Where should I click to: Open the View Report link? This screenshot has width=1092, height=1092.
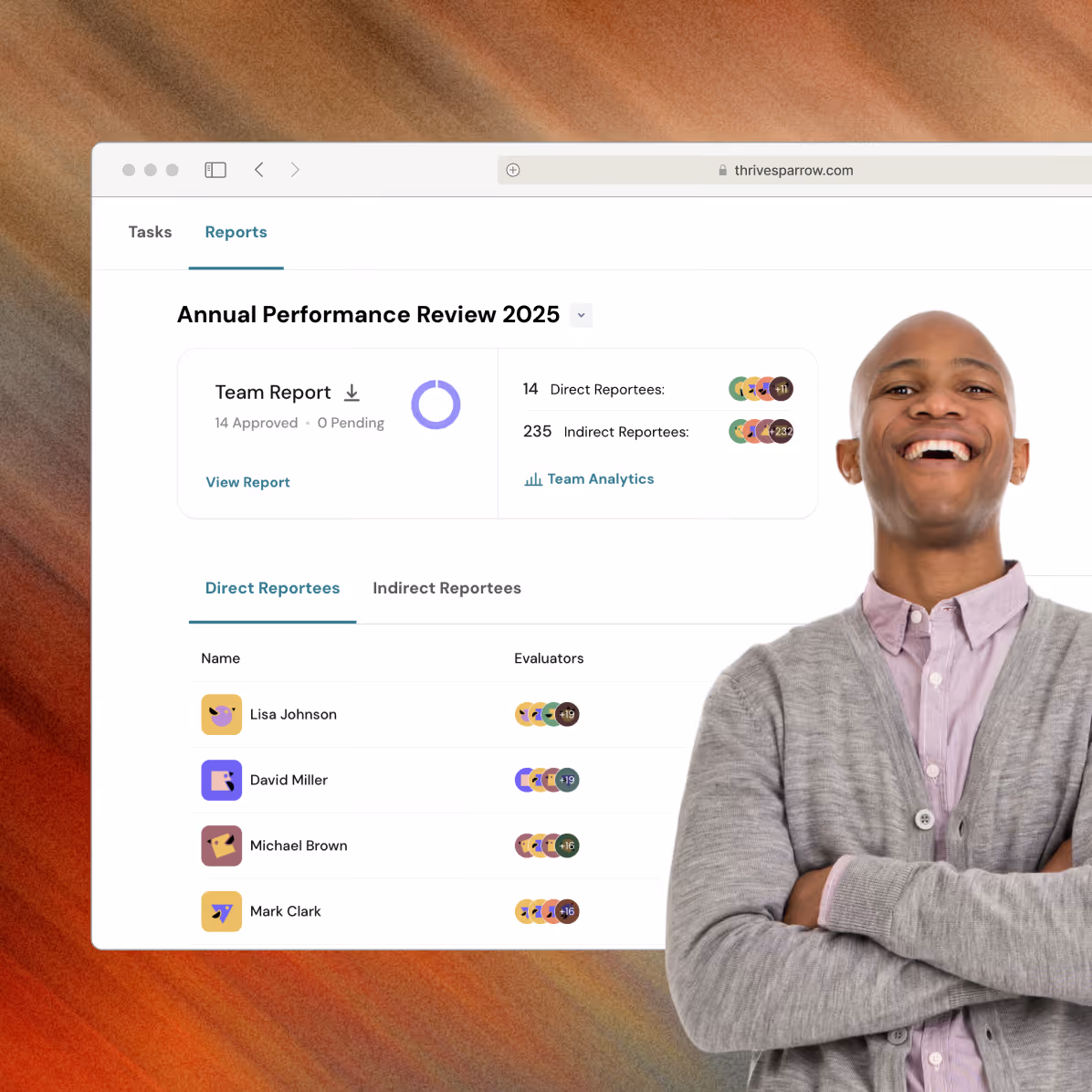(x=248, y=482)
